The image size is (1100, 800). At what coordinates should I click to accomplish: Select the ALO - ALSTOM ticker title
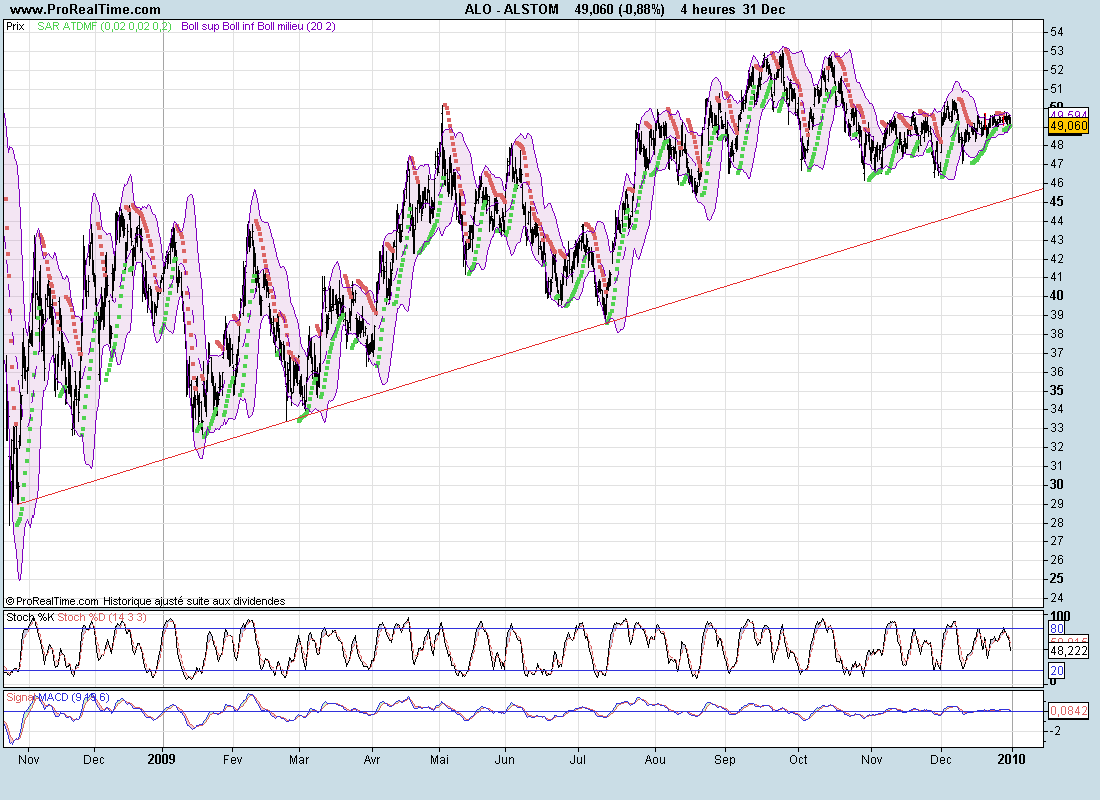point(511,10)
